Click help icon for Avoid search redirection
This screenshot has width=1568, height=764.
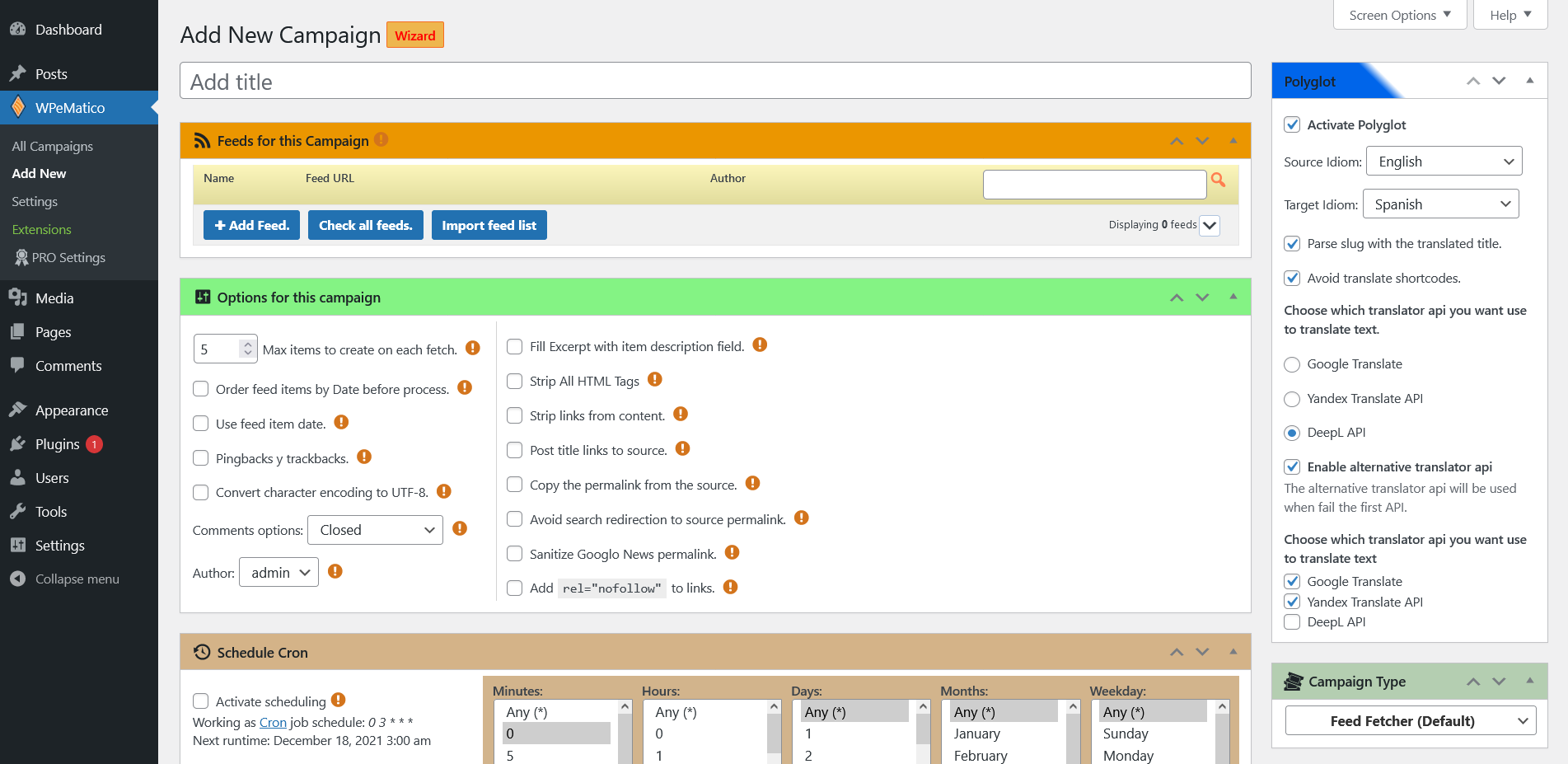tap(802, 518)
